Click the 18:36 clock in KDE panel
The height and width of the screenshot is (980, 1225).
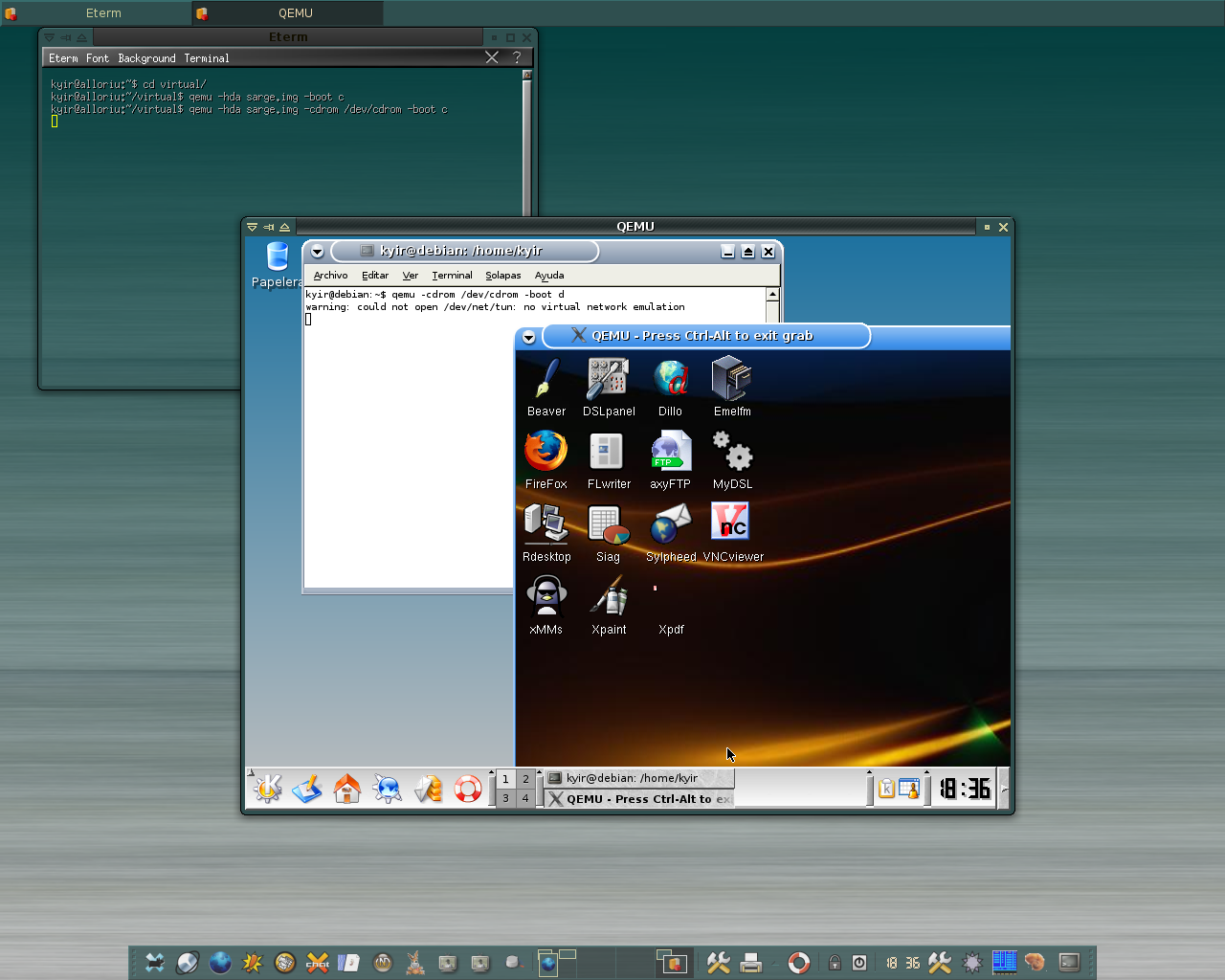coord(965,789)
